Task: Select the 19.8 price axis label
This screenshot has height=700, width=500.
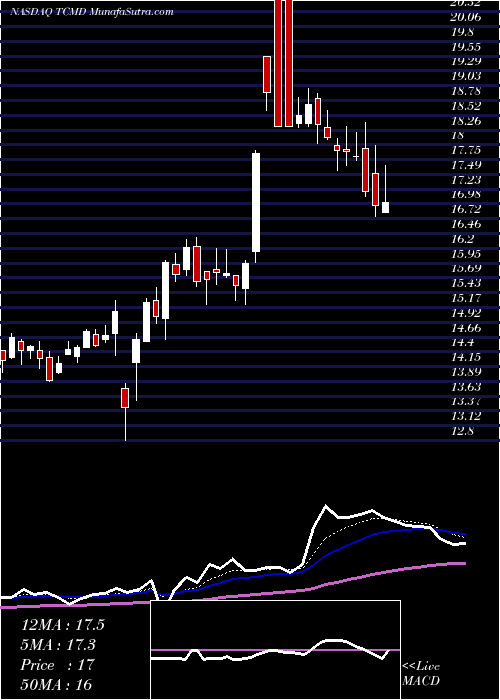Action: click(x=462, y=32)
